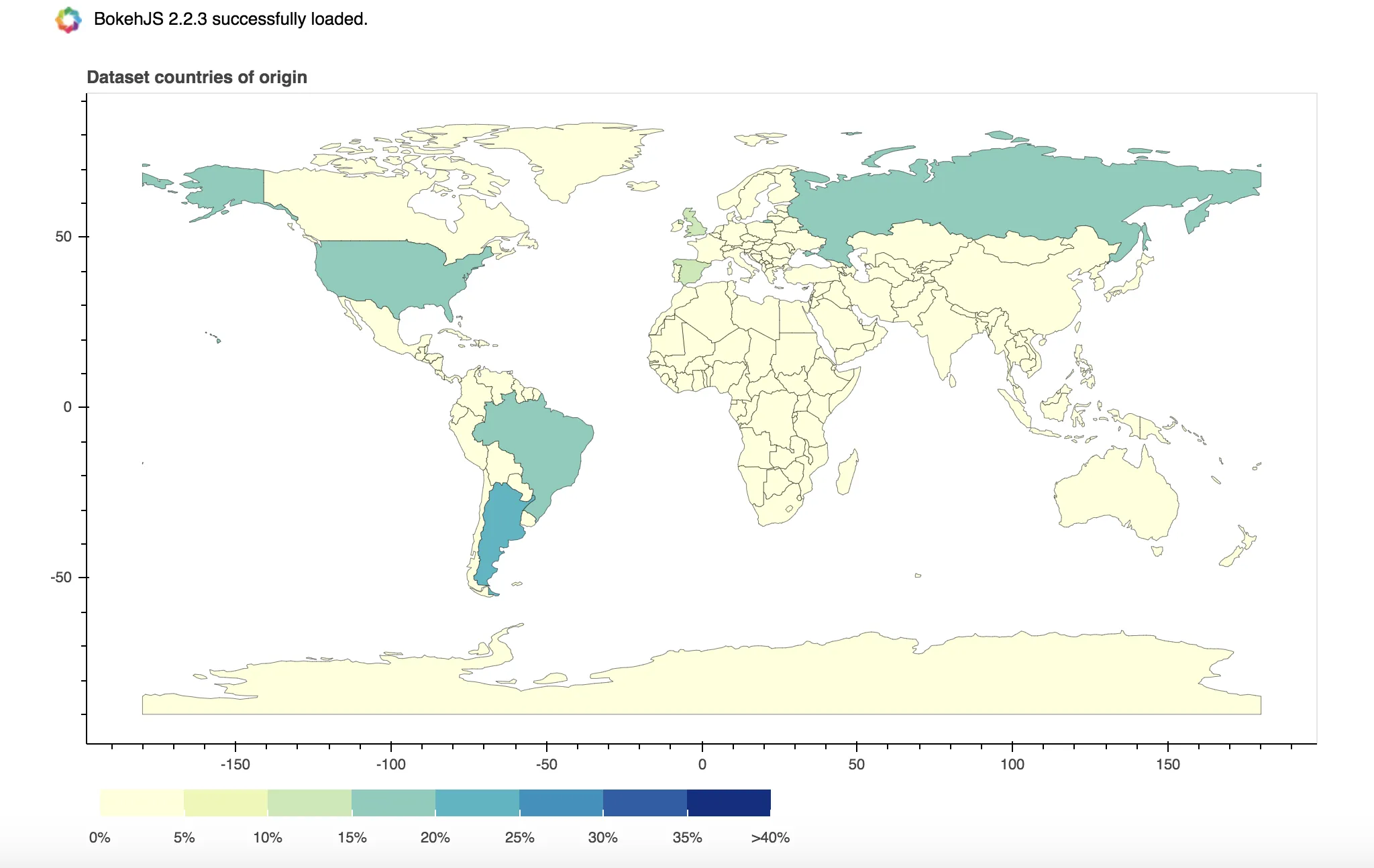This screenshot has width=1374, height=868.
Task: Click the '25%' colorbar label
Action: 519,838
